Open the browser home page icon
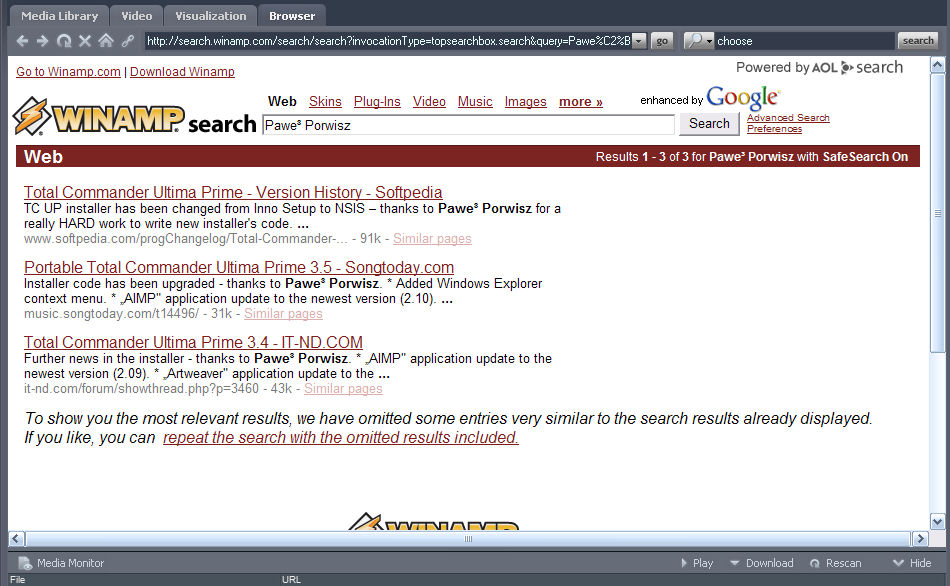Image resolution: width=950 pixels, height=586 pixels. (106, 41)
